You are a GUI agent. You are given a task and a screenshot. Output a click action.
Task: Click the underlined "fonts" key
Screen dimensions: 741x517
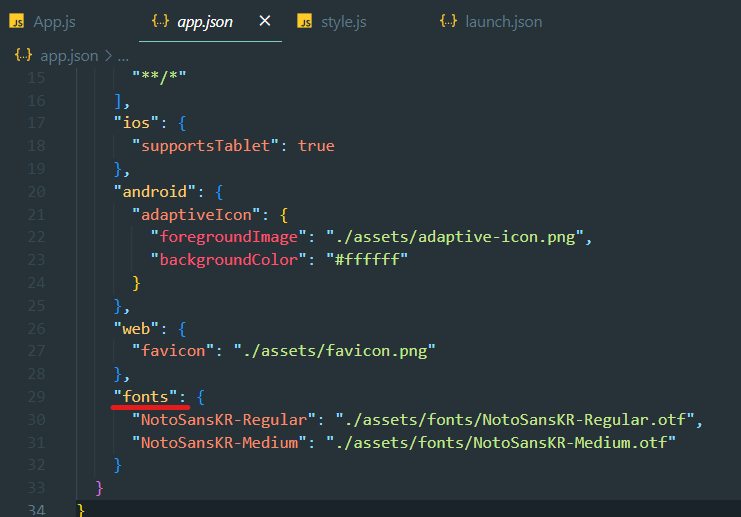click(145, 396)
